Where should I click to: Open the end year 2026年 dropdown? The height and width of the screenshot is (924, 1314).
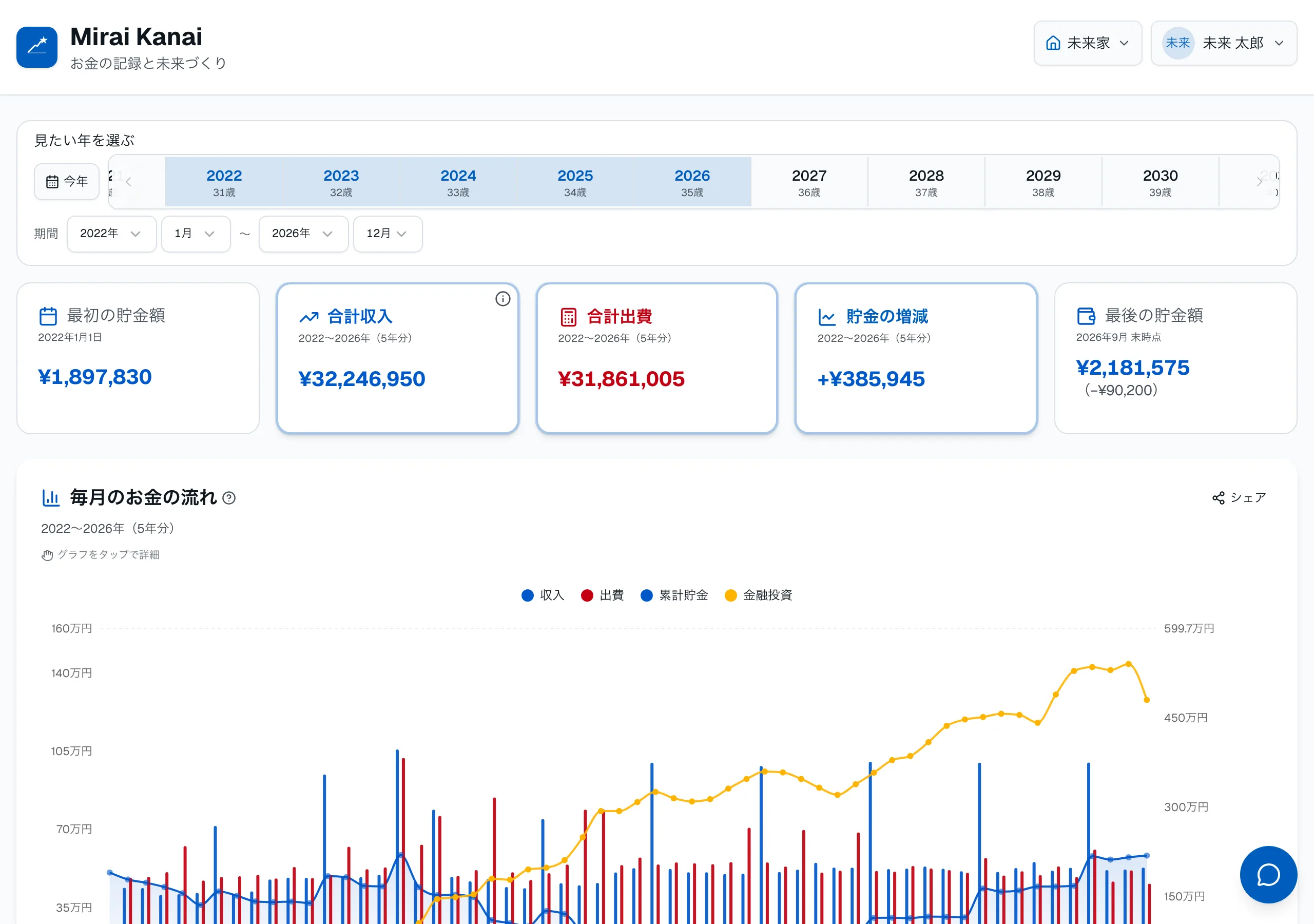tap(303, 234)
